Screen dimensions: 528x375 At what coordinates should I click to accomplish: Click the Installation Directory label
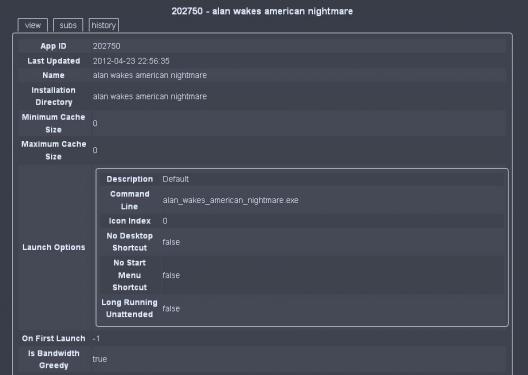[x=54, y=96]
